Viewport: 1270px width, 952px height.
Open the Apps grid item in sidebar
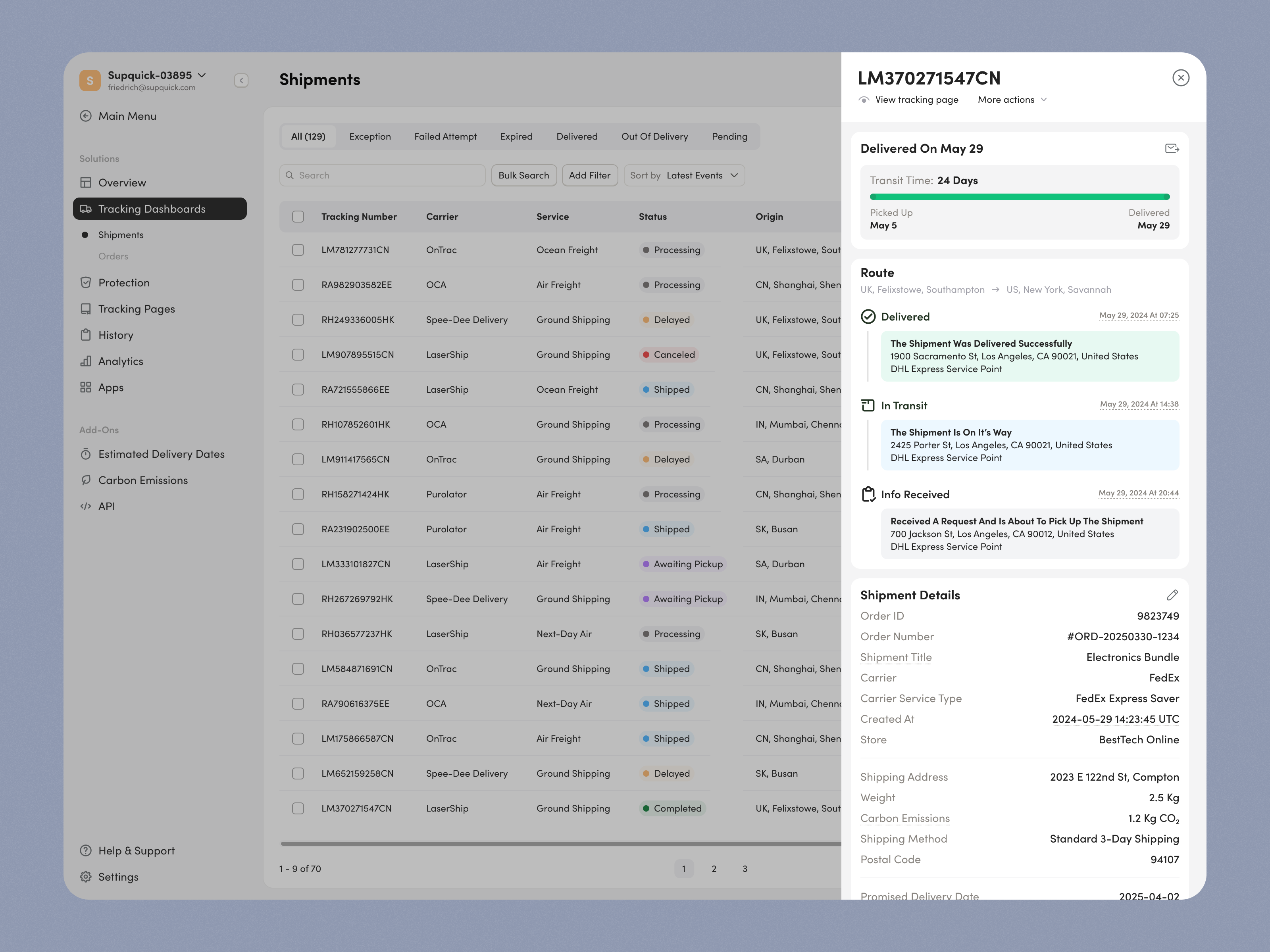click(110, 387)
